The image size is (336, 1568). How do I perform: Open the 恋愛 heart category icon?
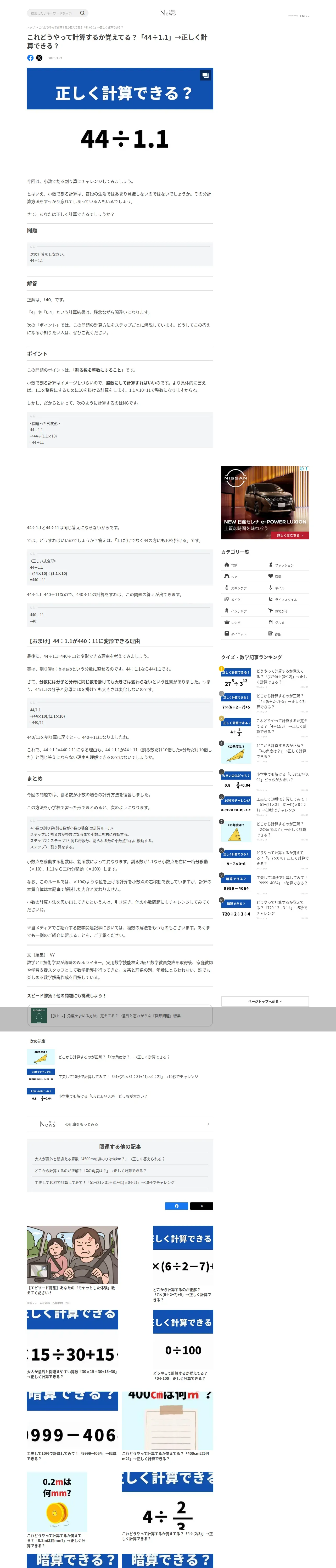(x=271, y=577)
